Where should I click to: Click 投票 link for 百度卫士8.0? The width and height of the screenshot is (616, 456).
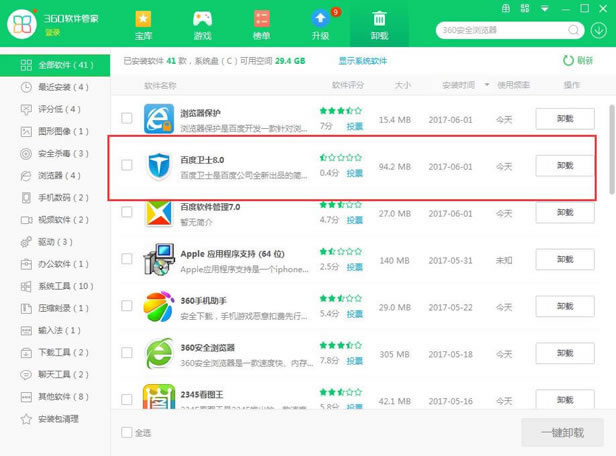(354, 173)
